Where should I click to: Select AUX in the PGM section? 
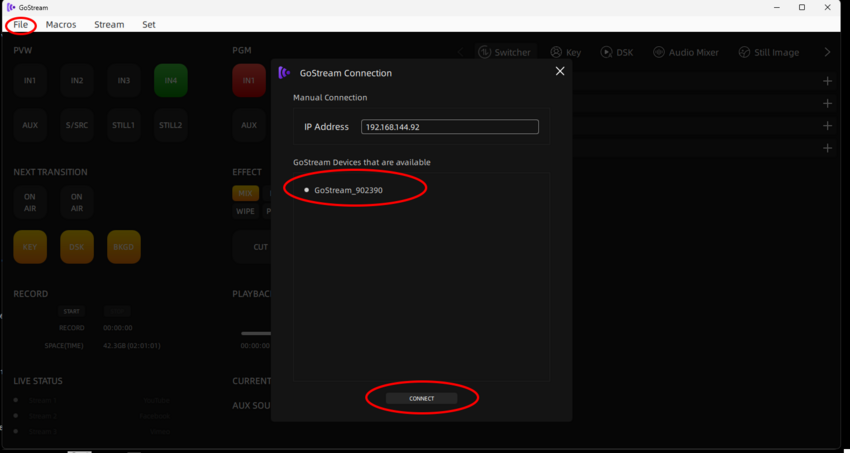[249, 125]
